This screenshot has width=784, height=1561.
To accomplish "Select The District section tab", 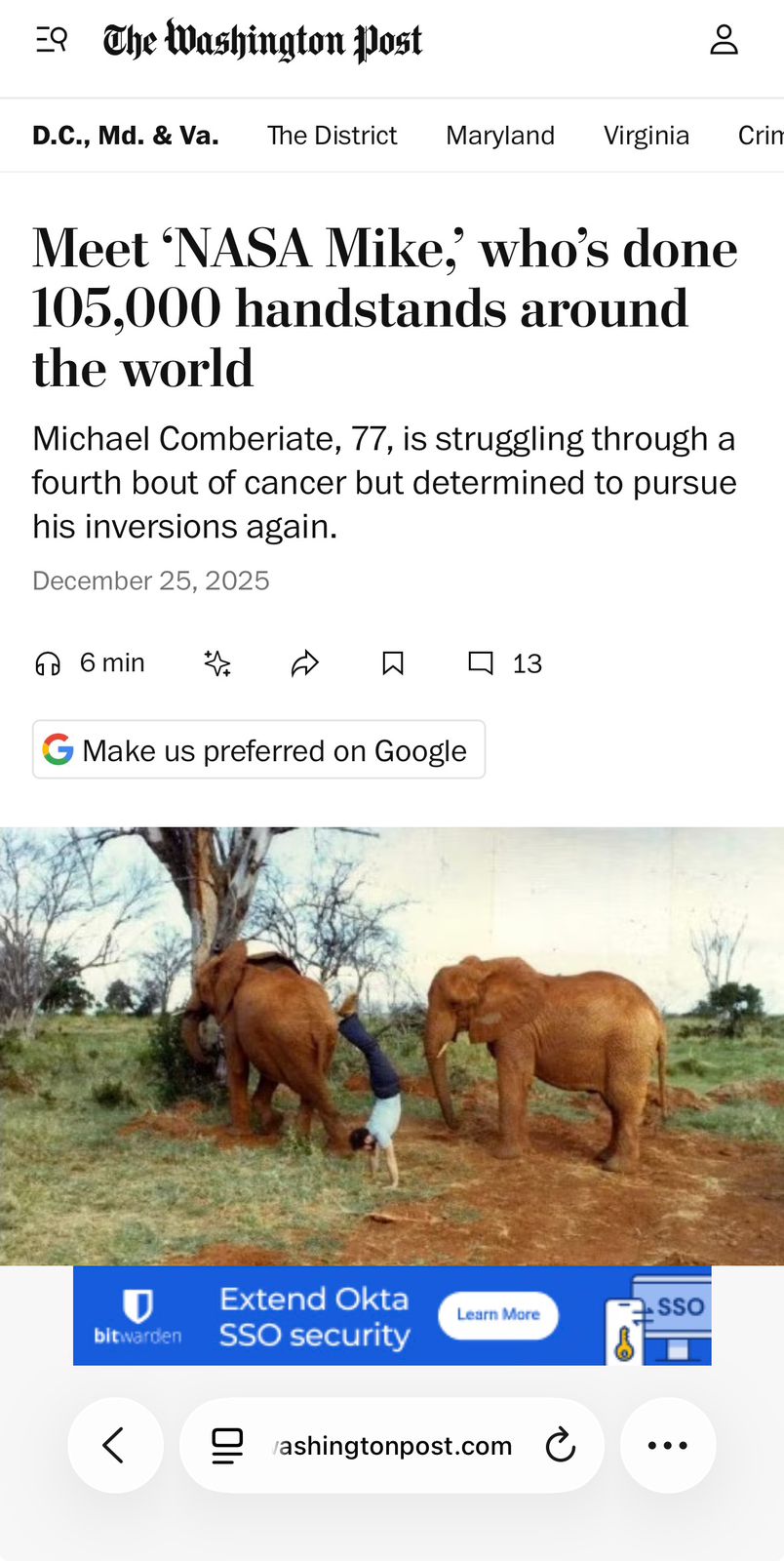I will point(333,136).
